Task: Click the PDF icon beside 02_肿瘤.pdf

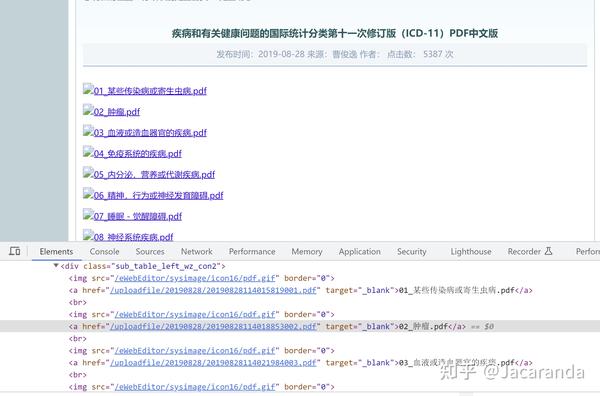Action: [88, 110]
